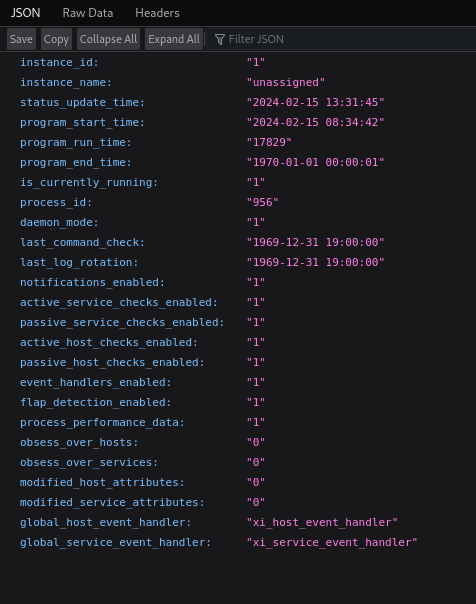
Task: Select the instance_name key
Action: click(66, 82)
